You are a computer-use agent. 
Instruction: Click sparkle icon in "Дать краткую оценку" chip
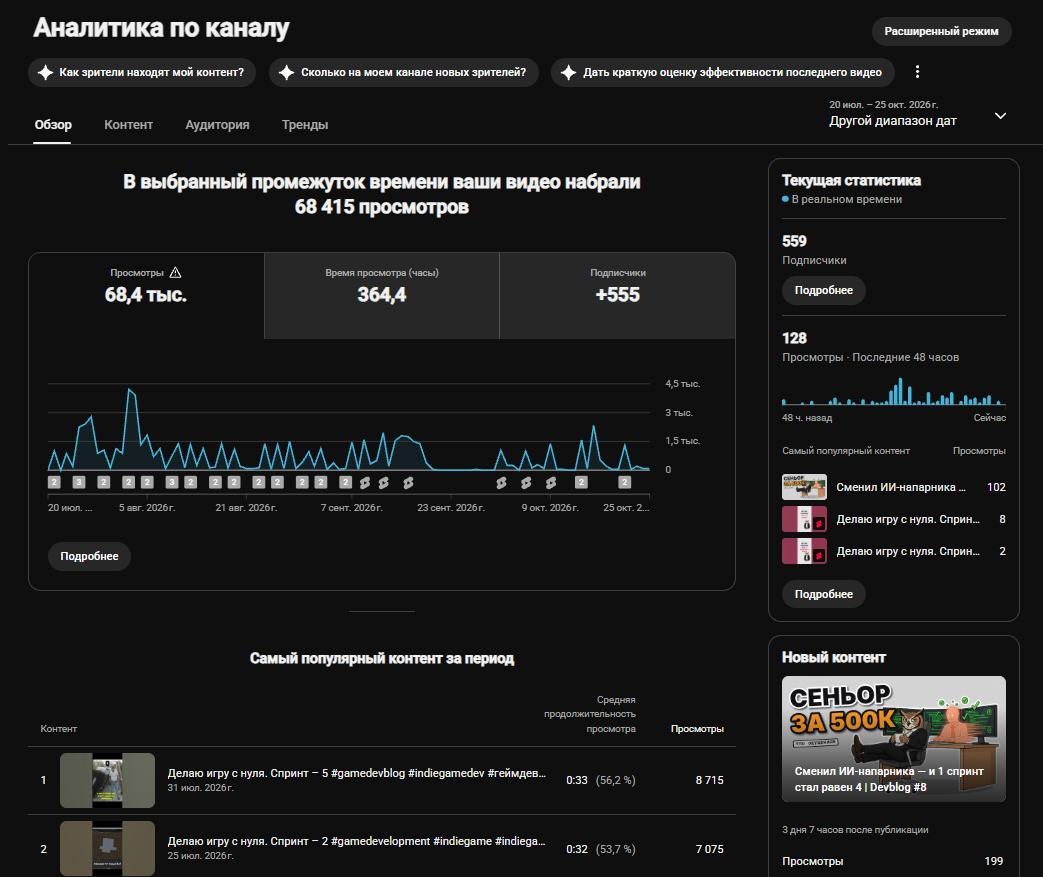(569, 73)
